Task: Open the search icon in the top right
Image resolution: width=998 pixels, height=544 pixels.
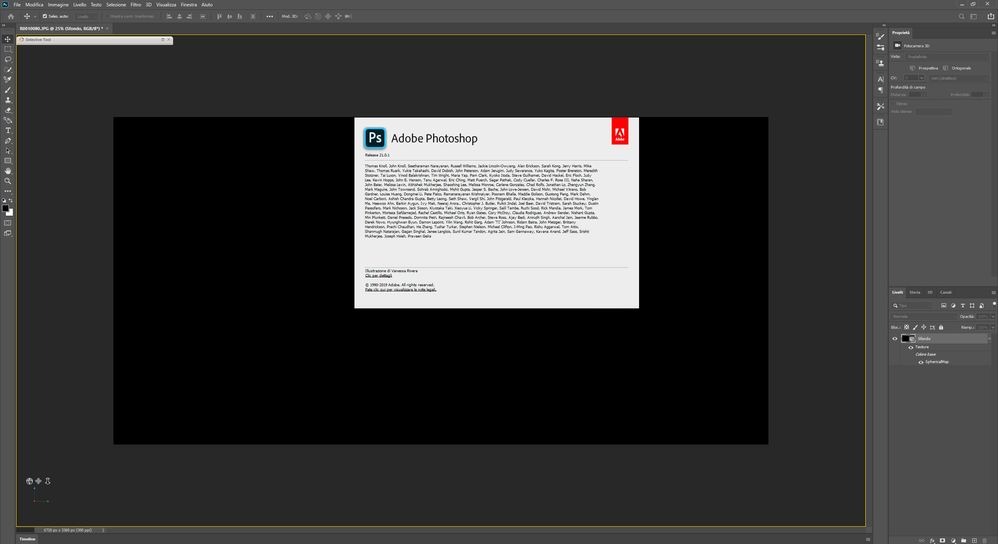Action: tap(961, 17)
